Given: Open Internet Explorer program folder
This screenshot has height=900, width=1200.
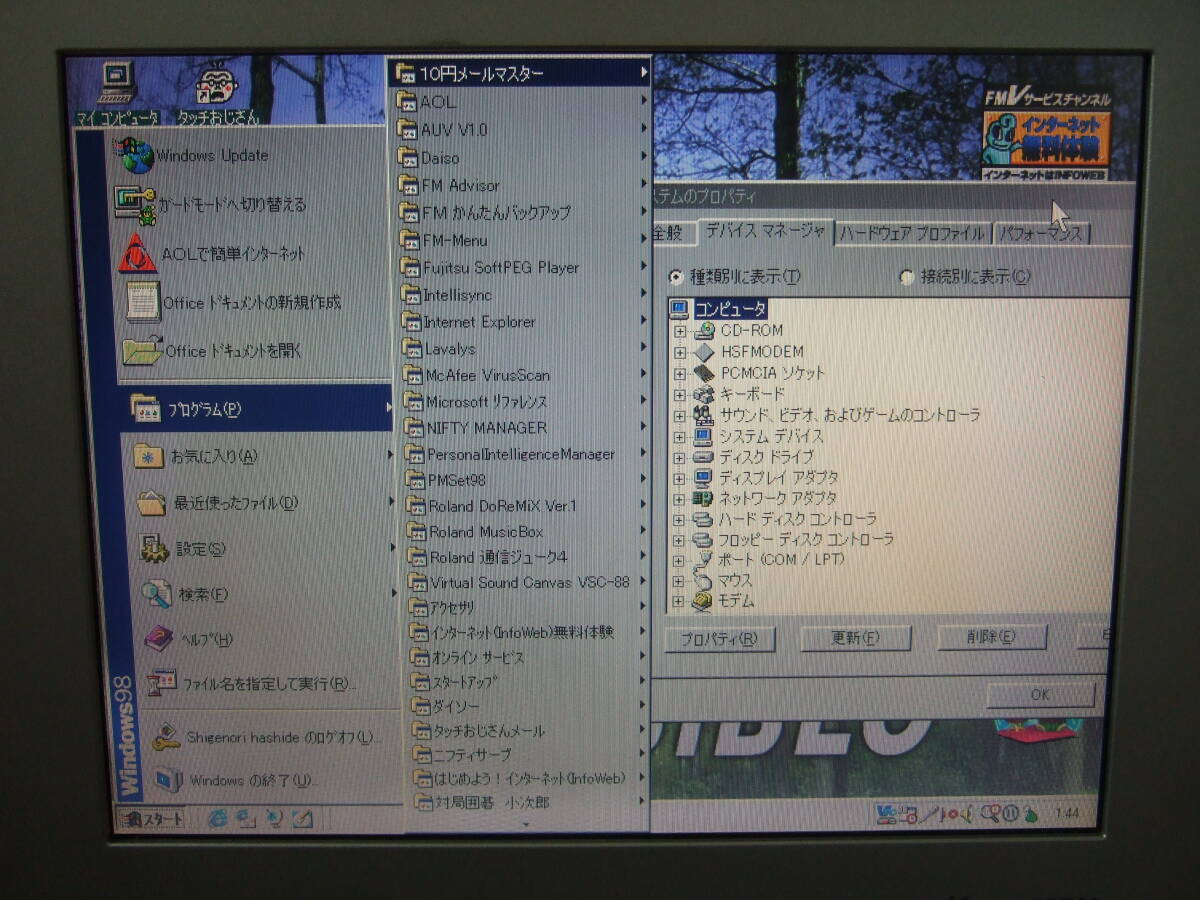Looking at the screenshot, I should (525, 322).
